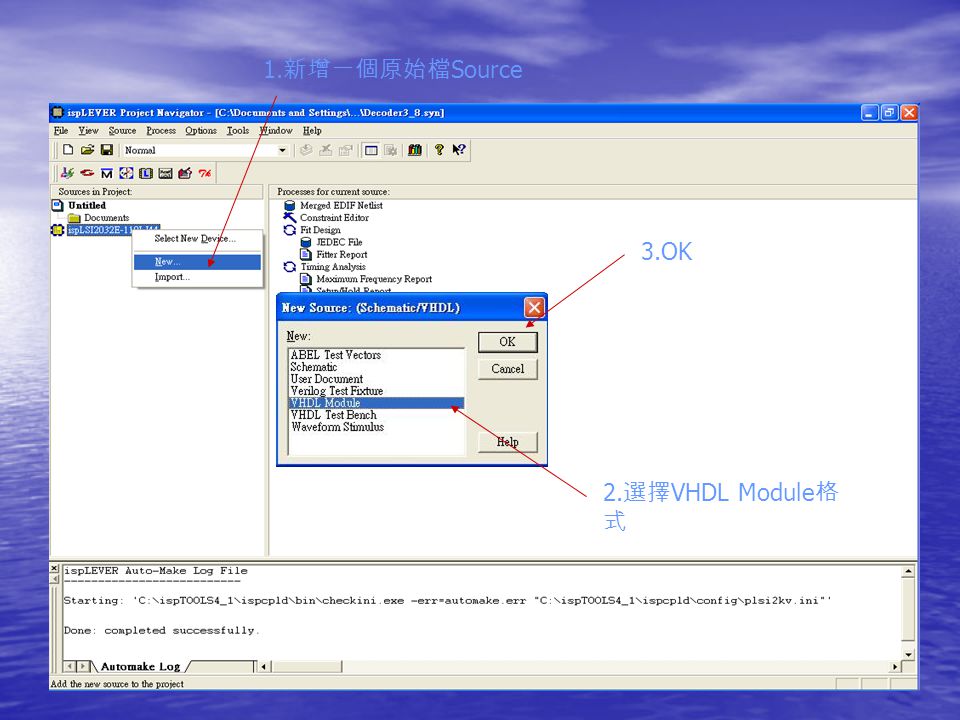
Task: Click the tab scroll right arrow near Automake Log
Action: click(82, 666)
